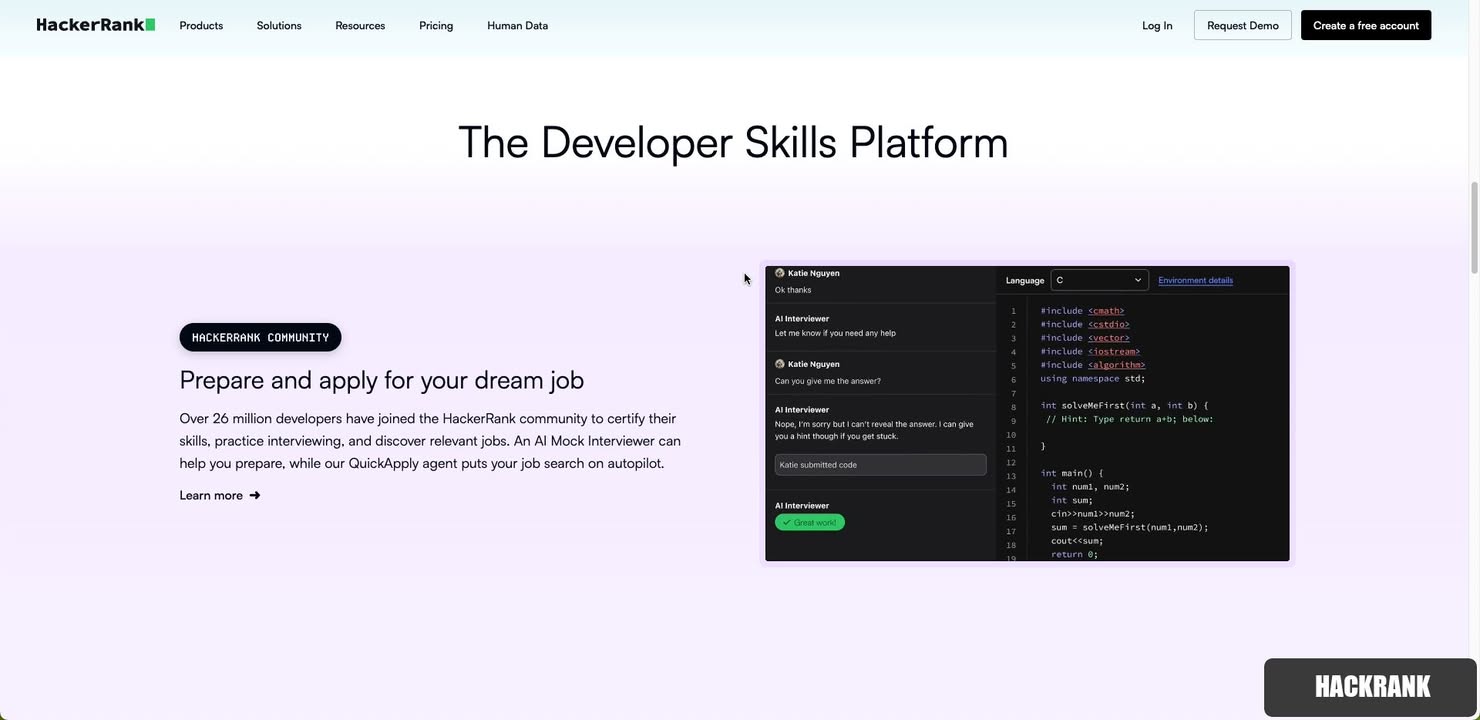
Task: Follow the Learn more text link
Action: 211,495
